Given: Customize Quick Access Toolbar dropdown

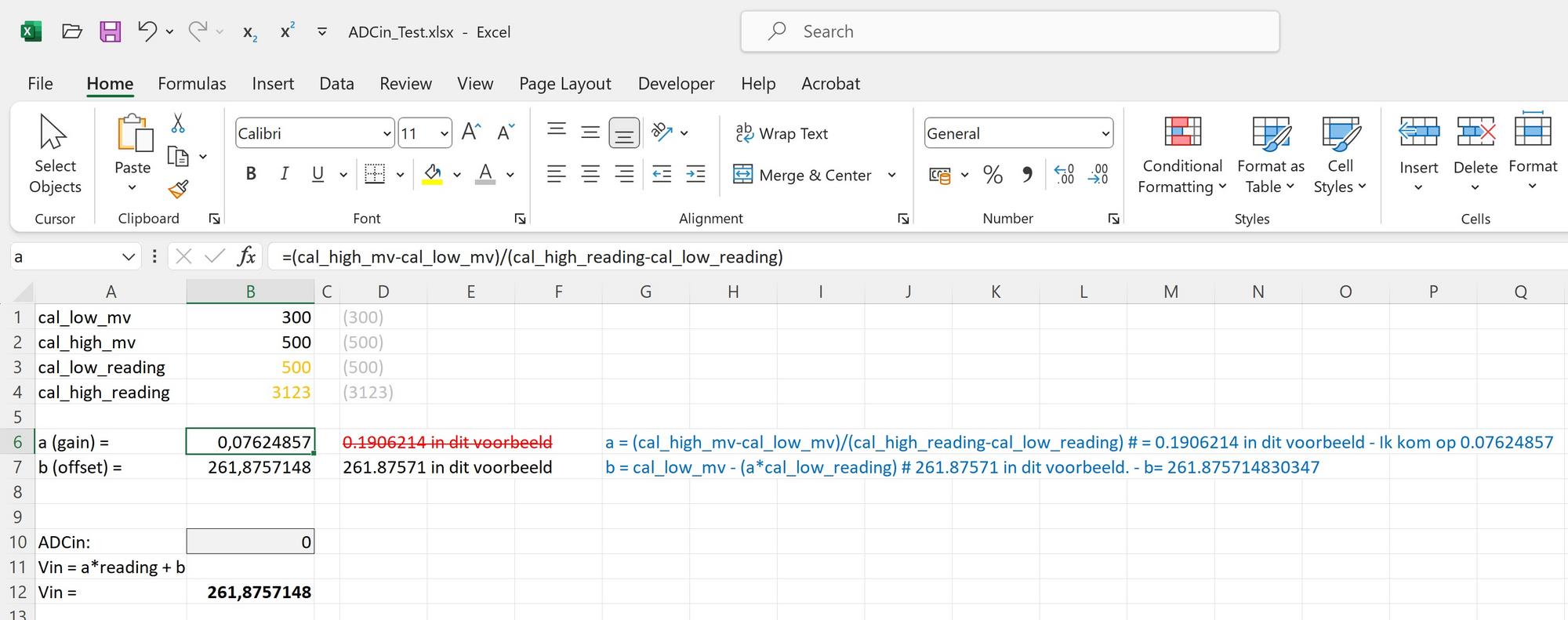Looking at the screenshot, I should (322, 31).
